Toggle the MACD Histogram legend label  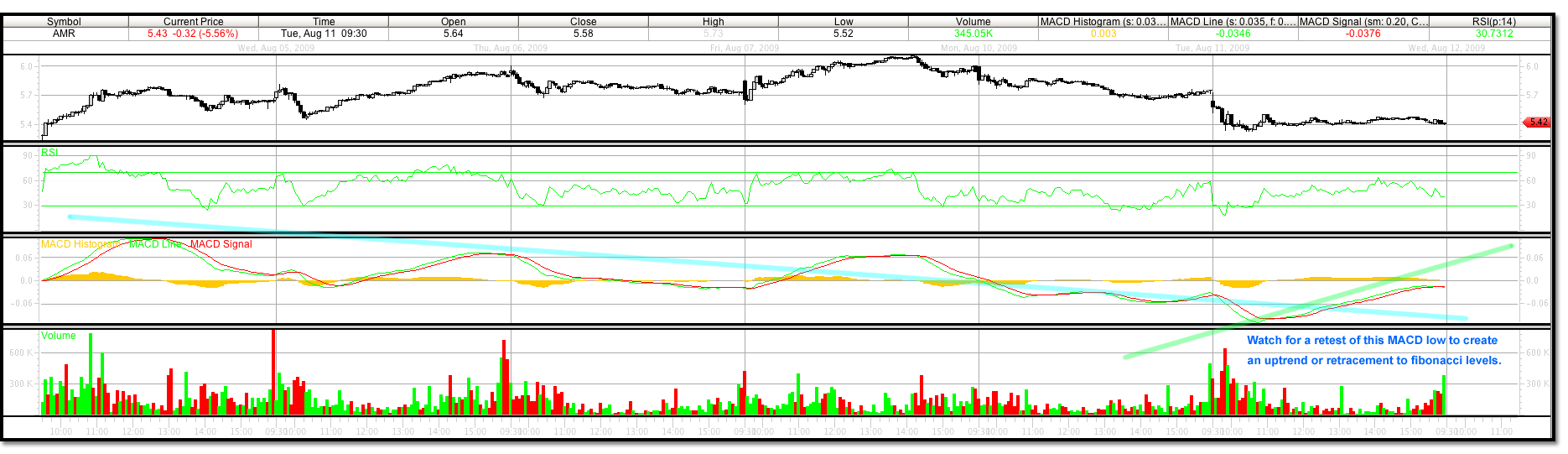pos(80,244)
